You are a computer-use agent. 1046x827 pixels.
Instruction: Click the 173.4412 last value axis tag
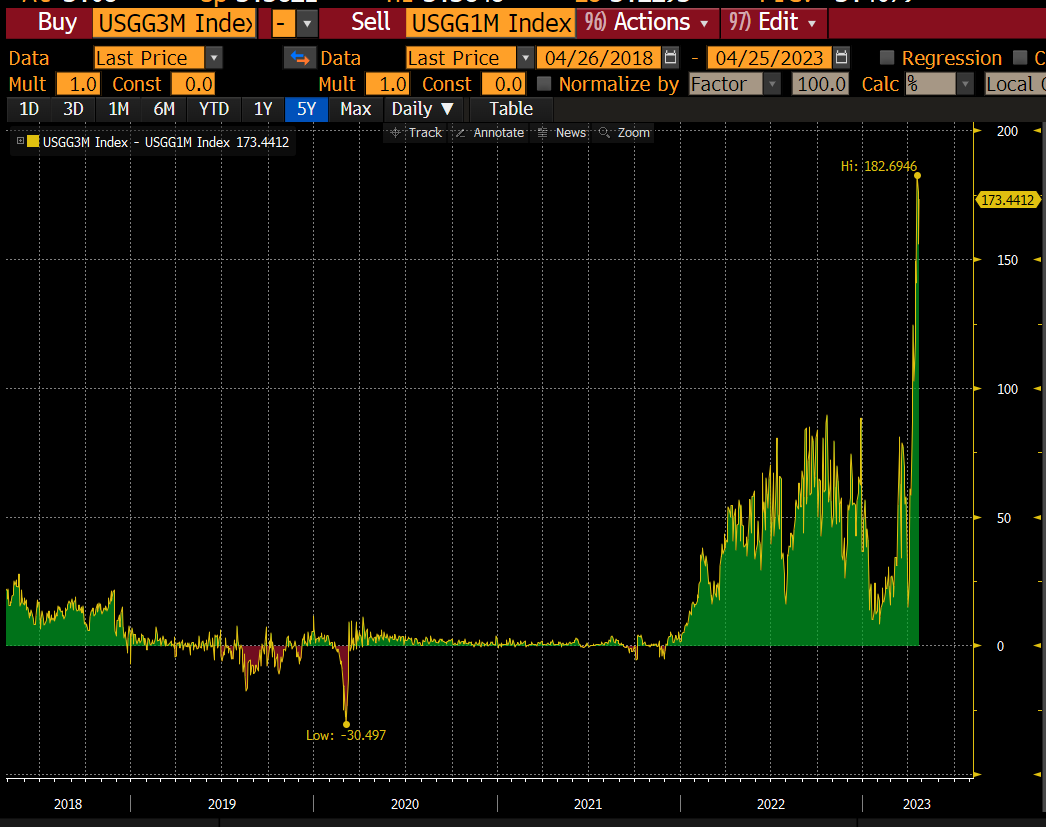pos(1007,200)
